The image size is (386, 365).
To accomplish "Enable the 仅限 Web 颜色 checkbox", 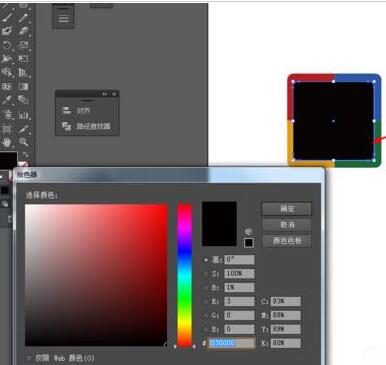I will point(29,358).
